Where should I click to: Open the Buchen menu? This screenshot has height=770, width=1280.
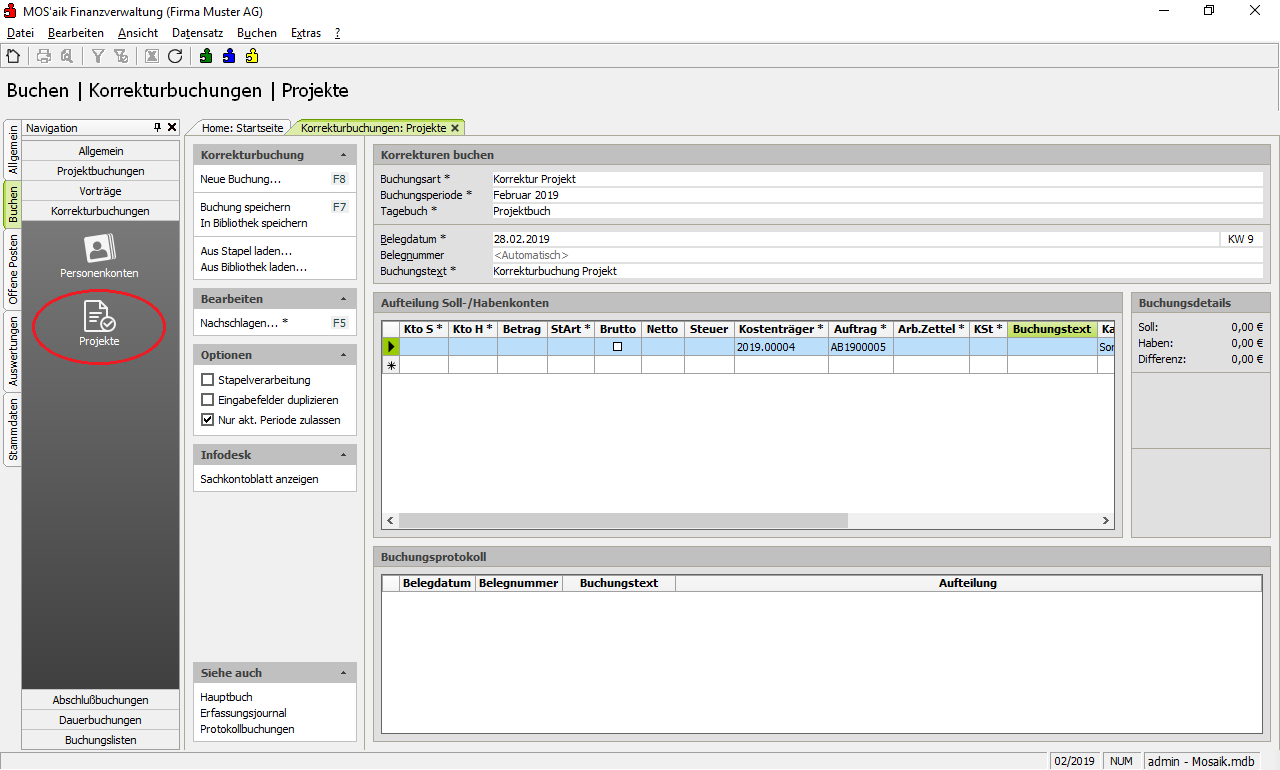tap(257, 33)
